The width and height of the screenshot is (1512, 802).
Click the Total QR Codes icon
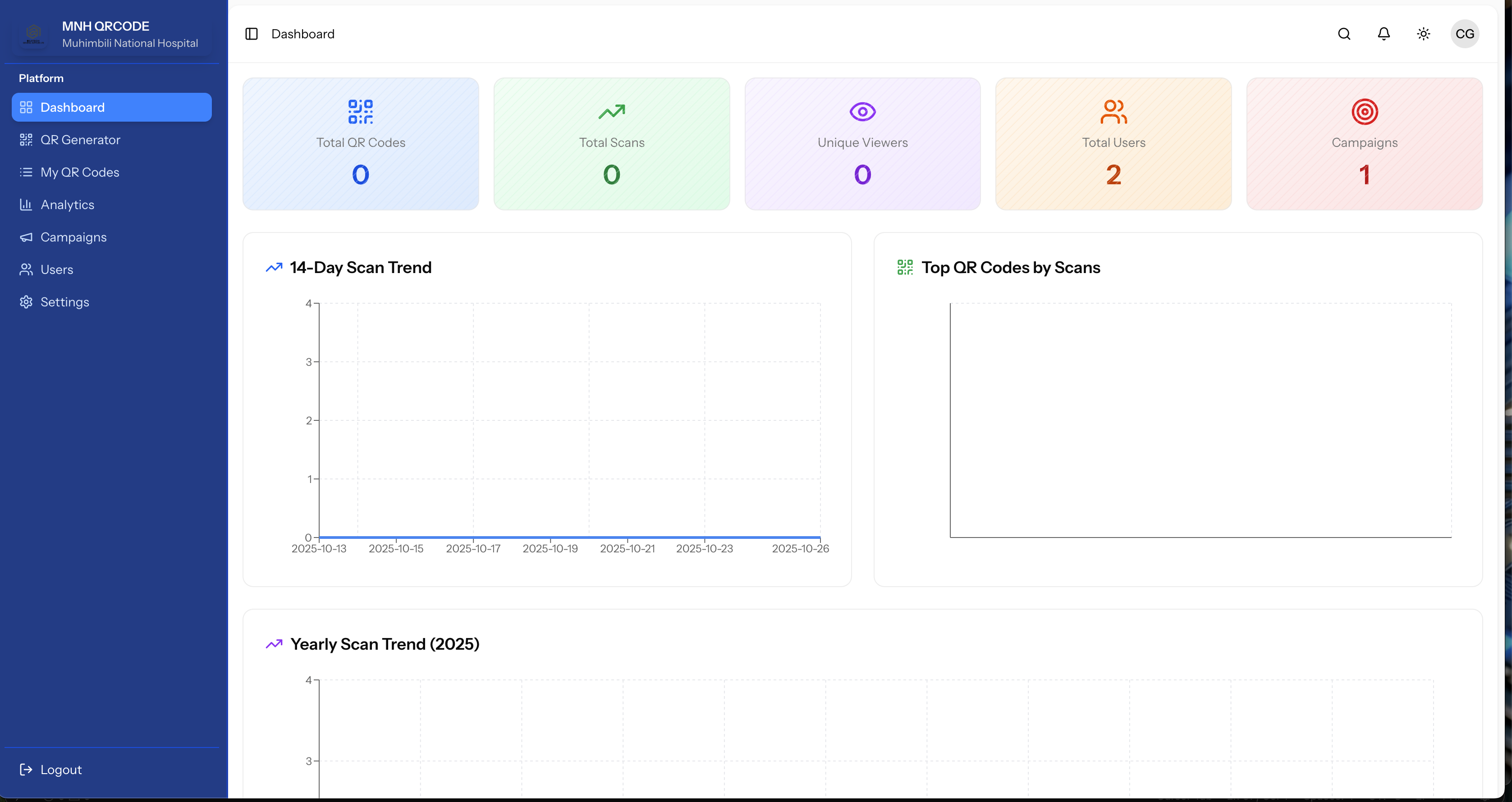360,111
